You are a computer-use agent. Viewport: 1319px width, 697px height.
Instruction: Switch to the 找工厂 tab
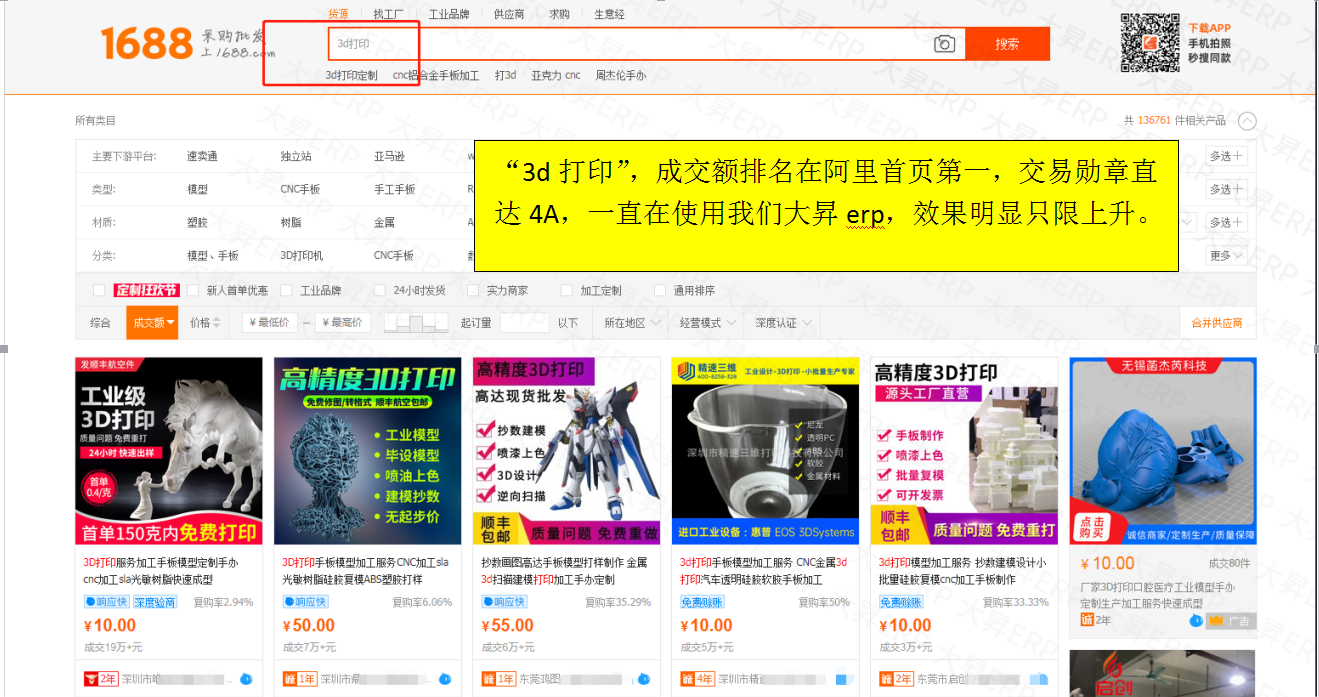click(x=389, y=14)
